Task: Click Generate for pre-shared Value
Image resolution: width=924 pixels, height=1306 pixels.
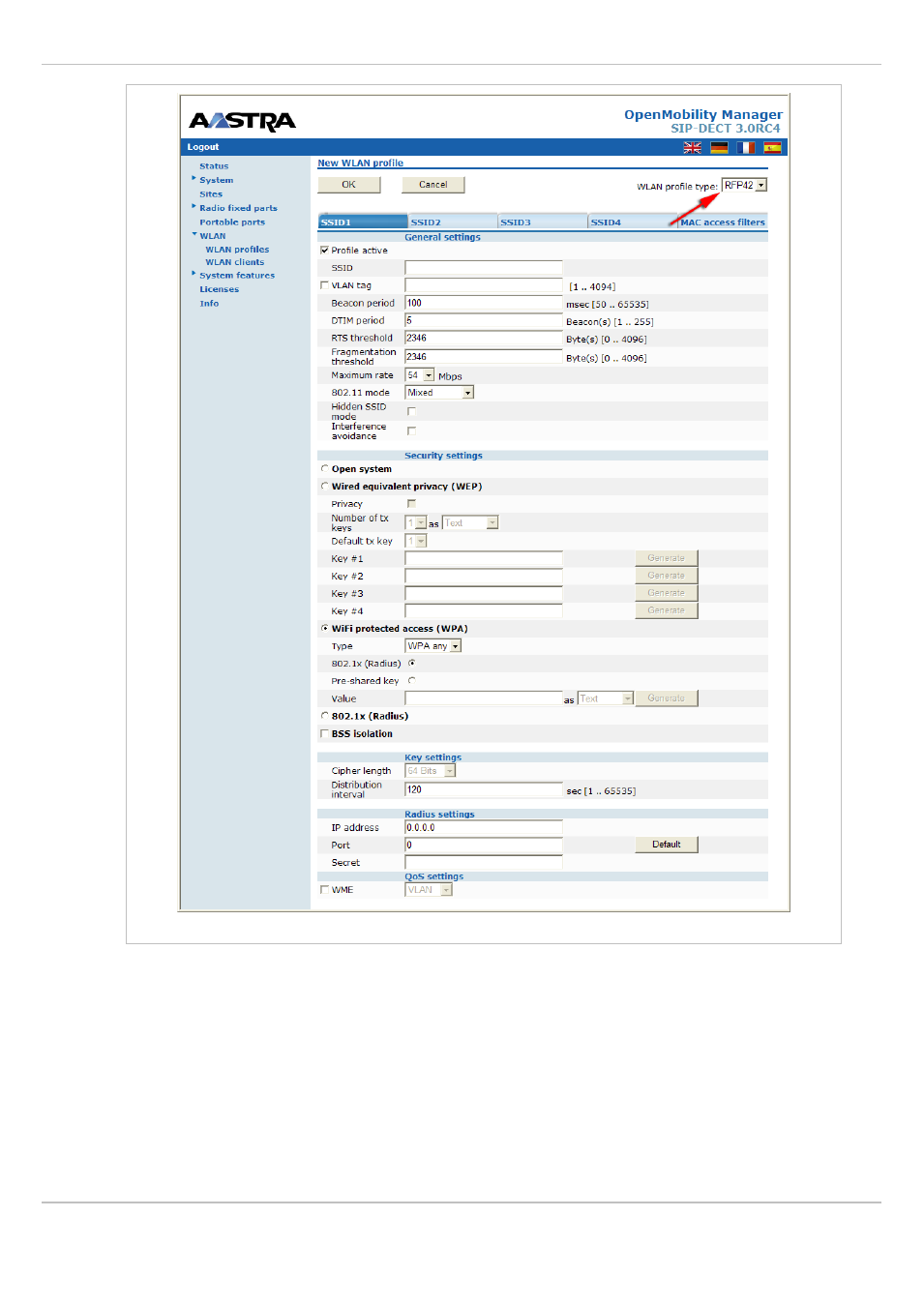Action: [x=667, y=698]
